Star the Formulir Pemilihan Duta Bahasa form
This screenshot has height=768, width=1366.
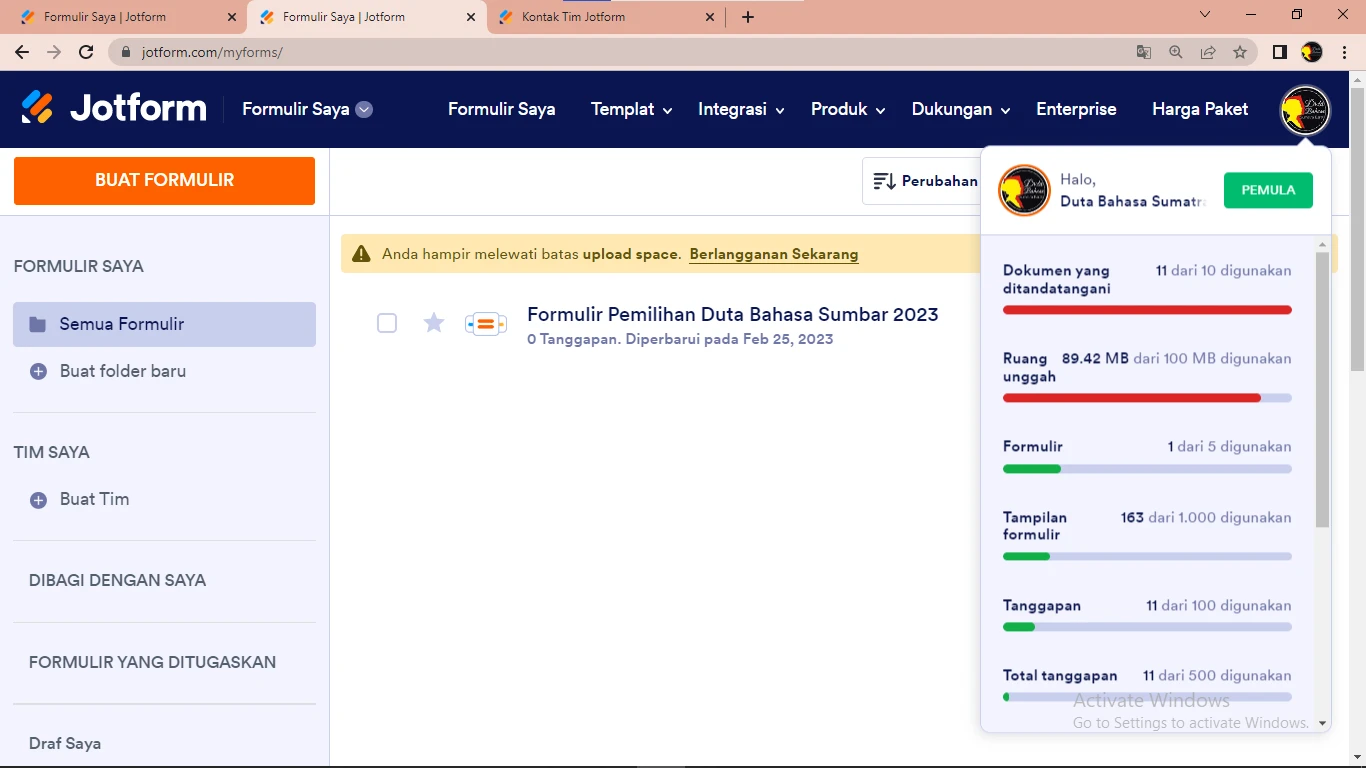(433, 323)
